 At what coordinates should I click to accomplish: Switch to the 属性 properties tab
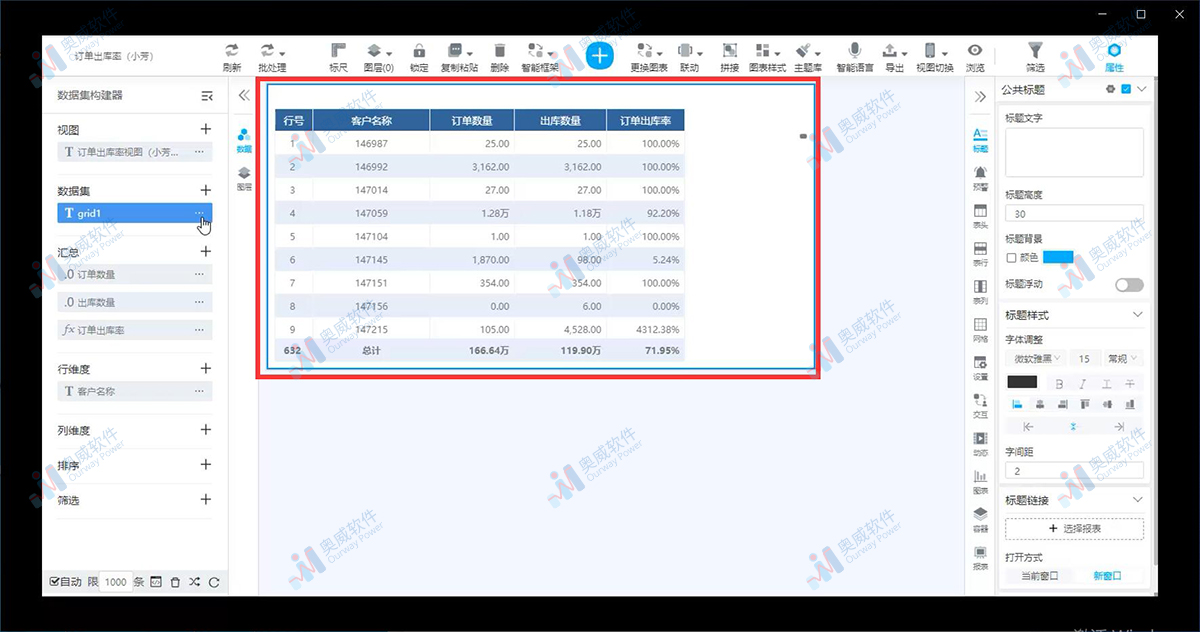1114,57
